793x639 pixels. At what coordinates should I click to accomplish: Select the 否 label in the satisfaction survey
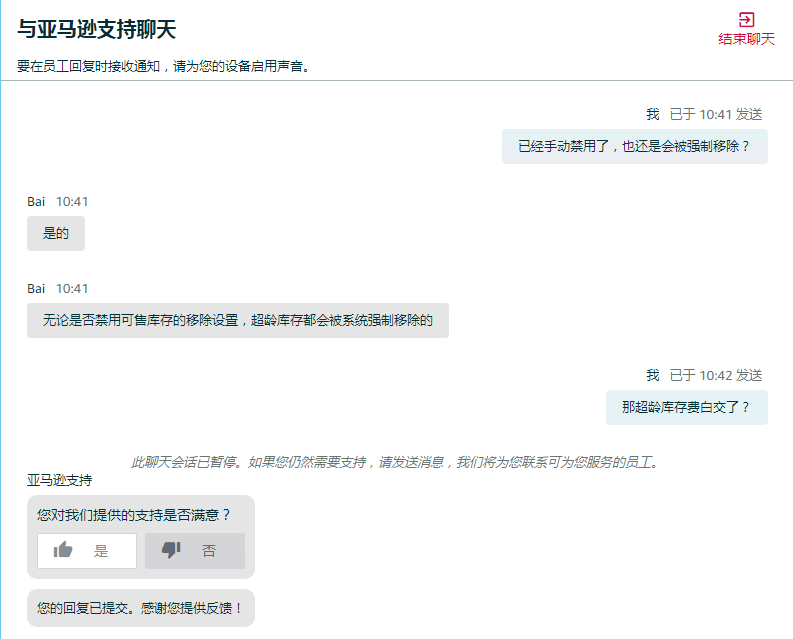pyautogui.click(x=208, y=551)
